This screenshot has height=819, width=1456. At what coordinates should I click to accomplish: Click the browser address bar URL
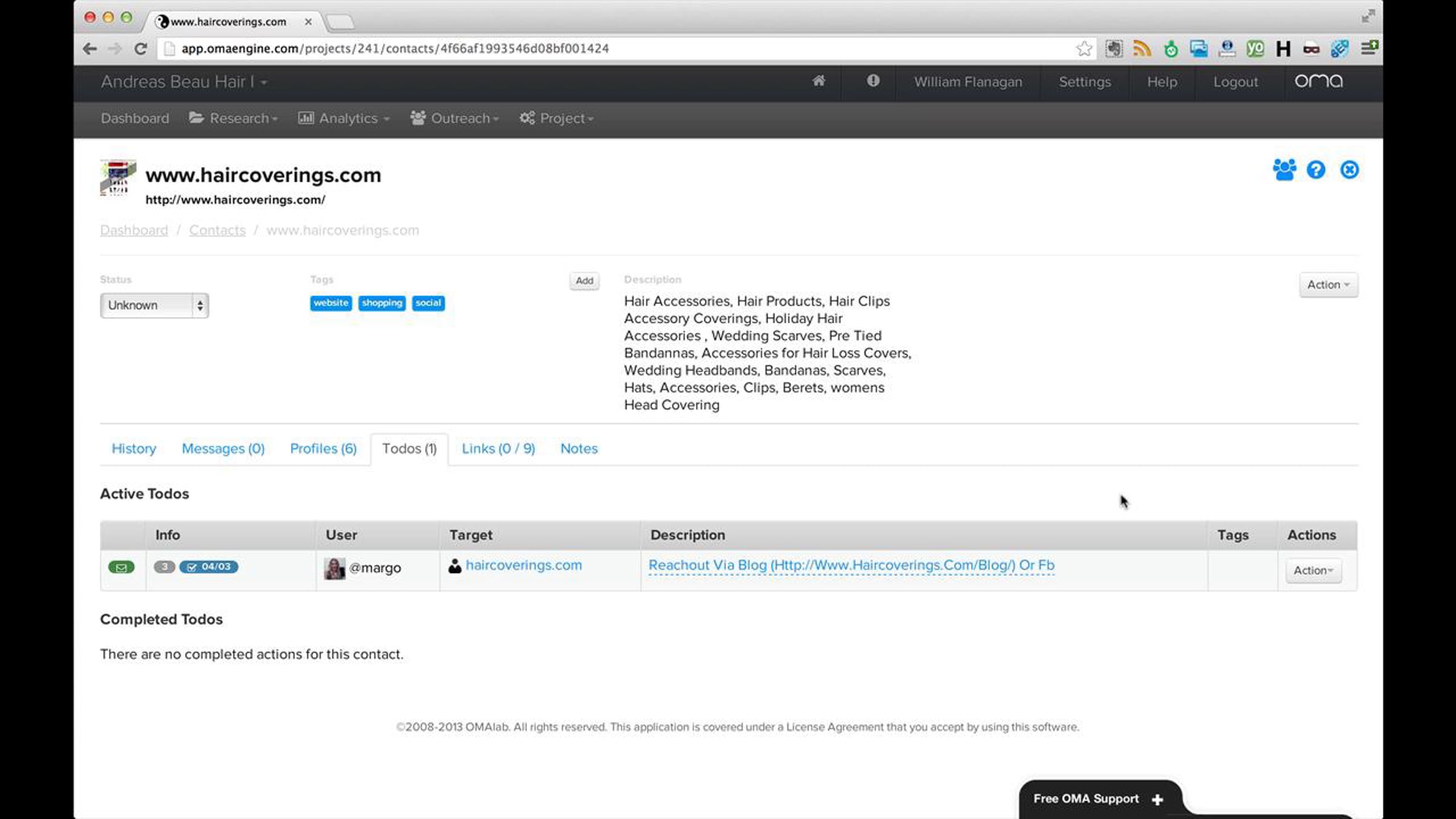pyautogui.click(x=394, y=49)
